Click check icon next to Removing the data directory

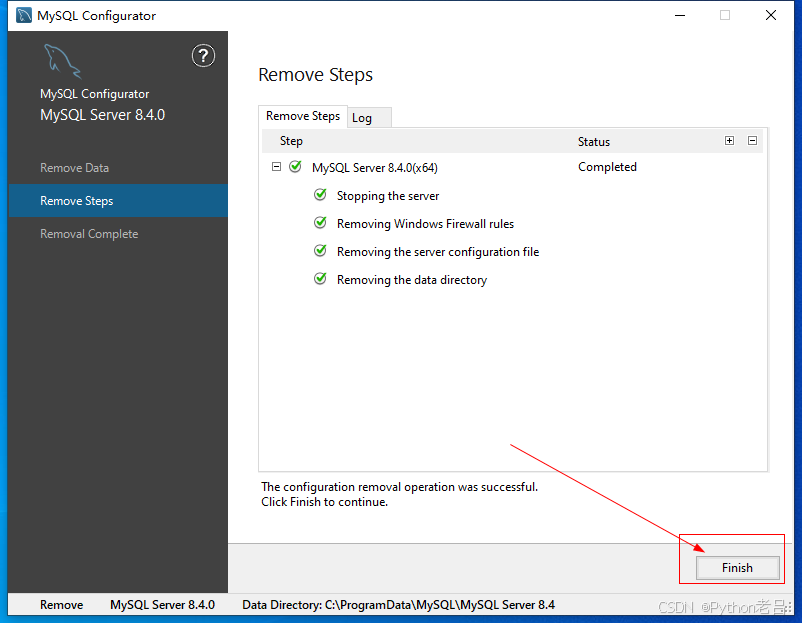tap(320, 279)
